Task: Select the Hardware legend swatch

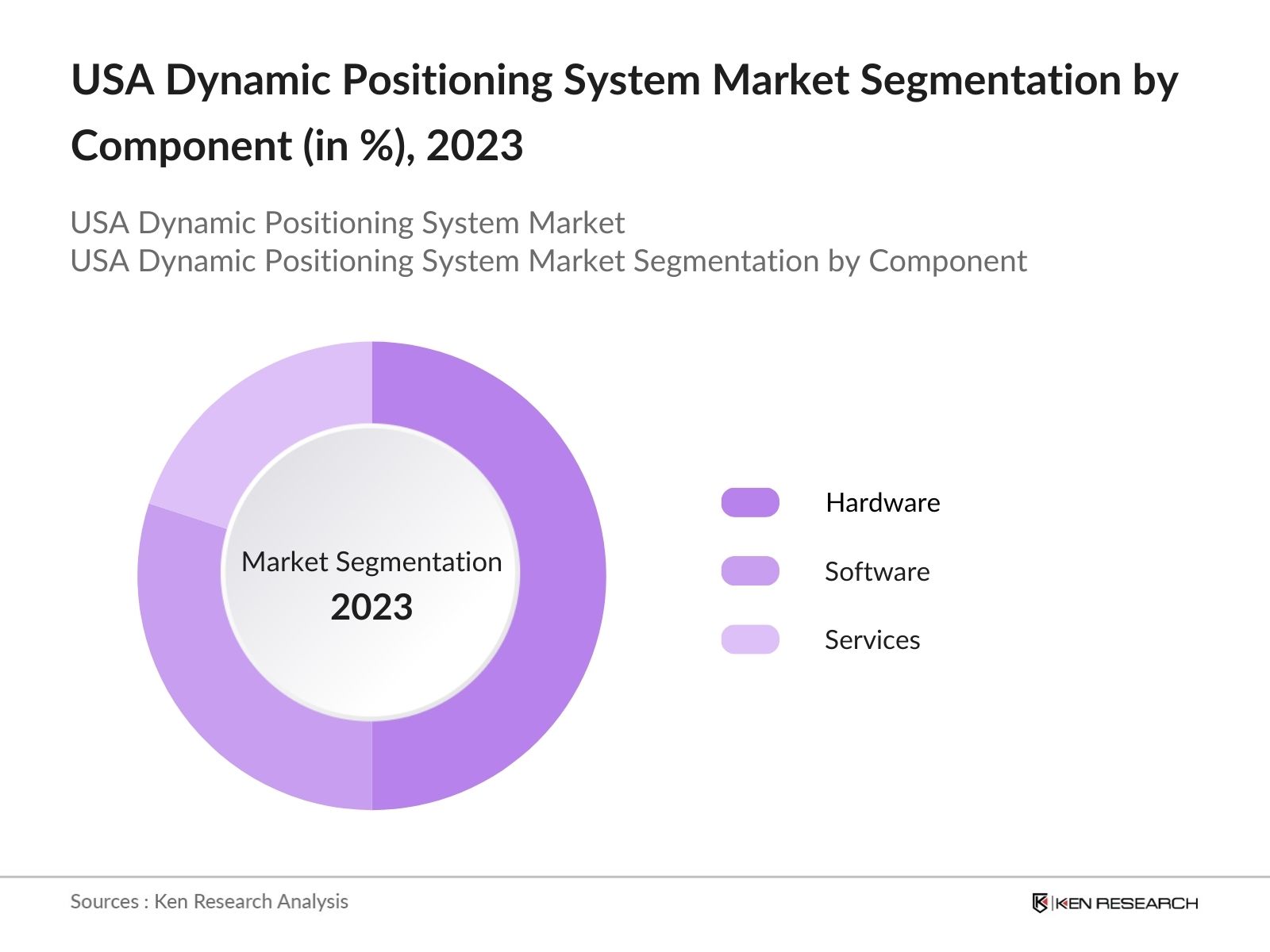Action: [751, 501]
